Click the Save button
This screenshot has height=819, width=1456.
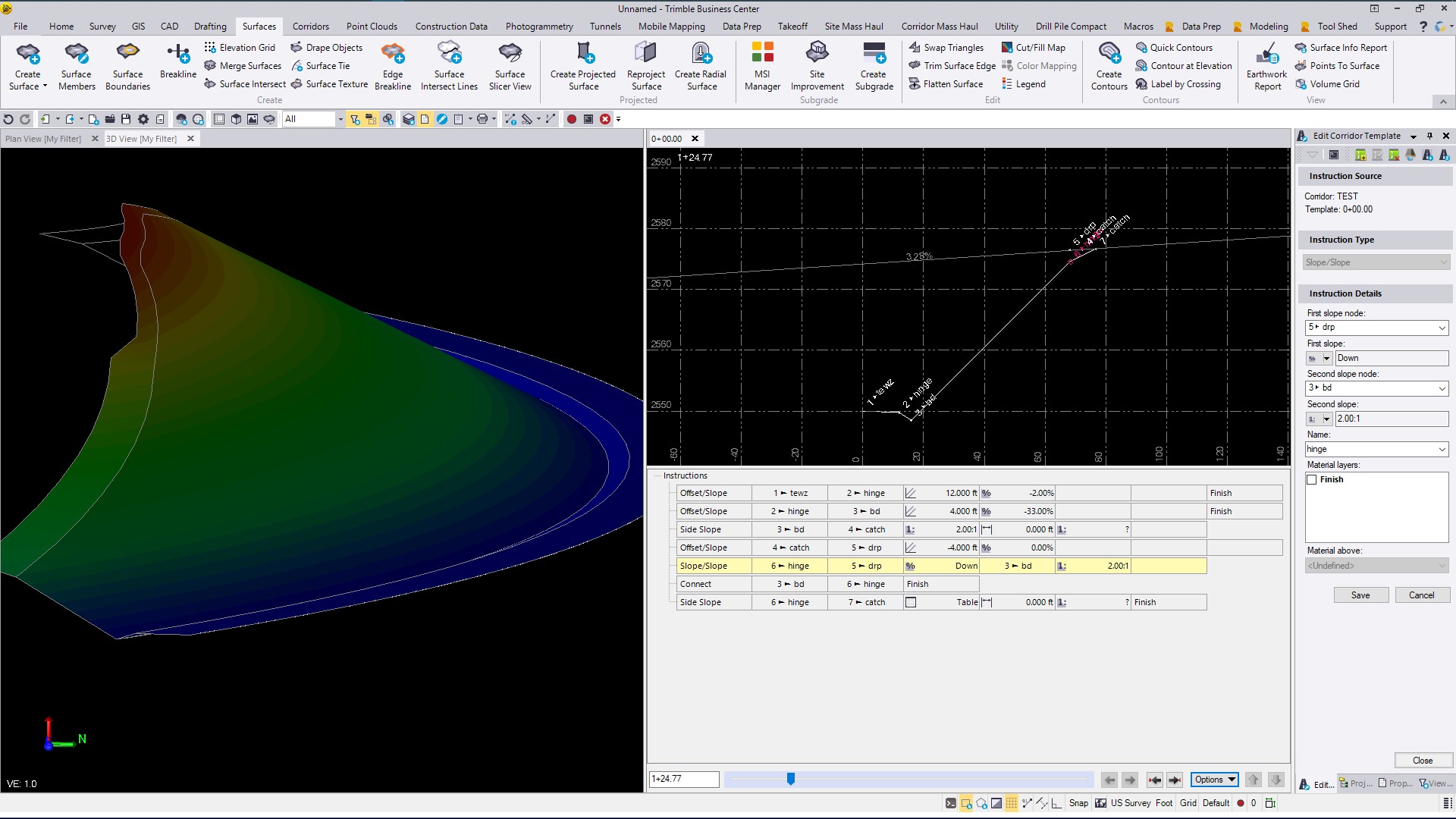pyautogui.click(x=1360, y=595)
